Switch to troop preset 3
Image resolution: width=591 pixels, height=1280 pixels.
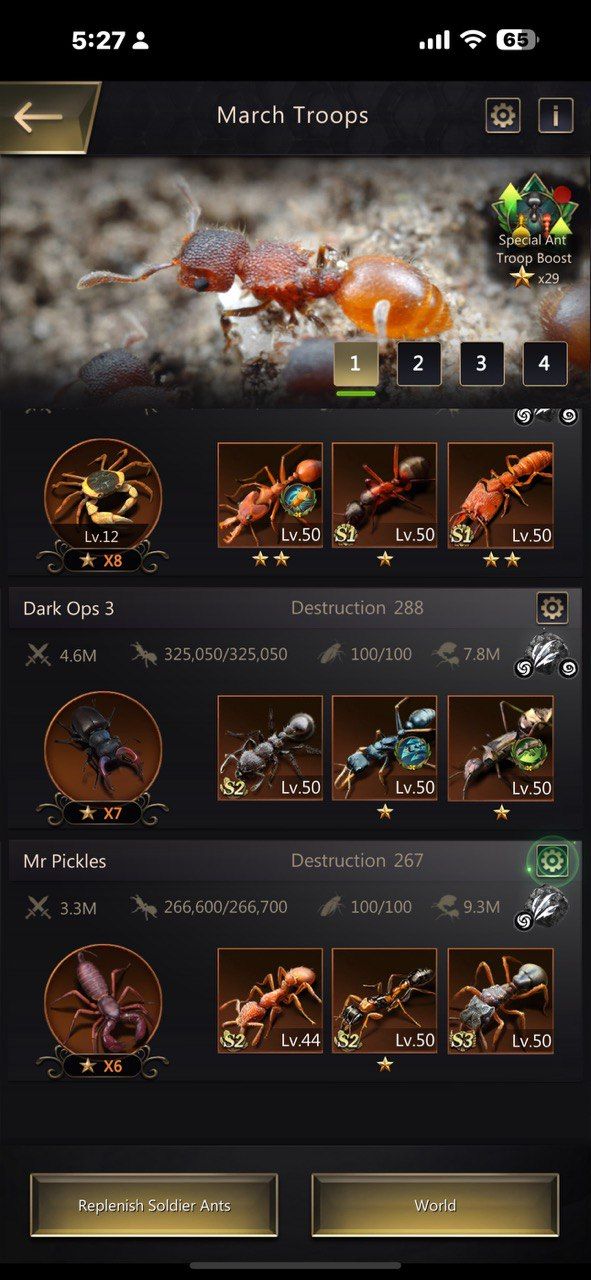tap(482, 364)
